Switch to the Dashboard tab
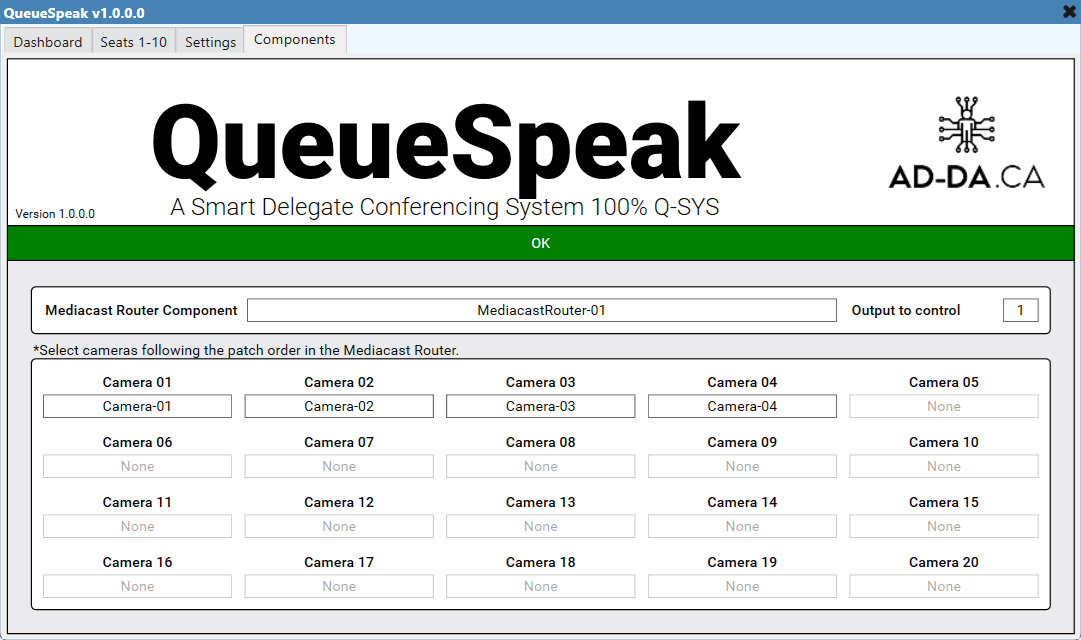 click(48, 42)
